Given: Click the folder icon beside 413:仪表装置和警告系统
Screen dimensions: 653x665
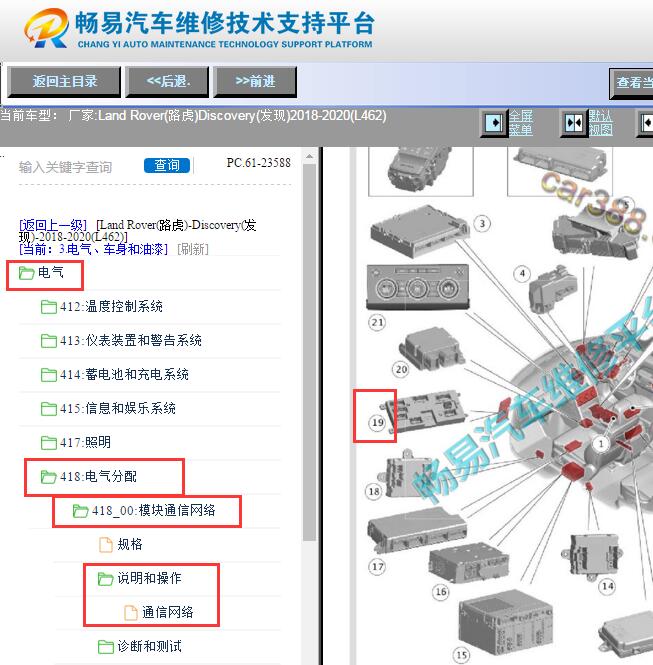Looking at the screenshot, I should pos(49,341).
